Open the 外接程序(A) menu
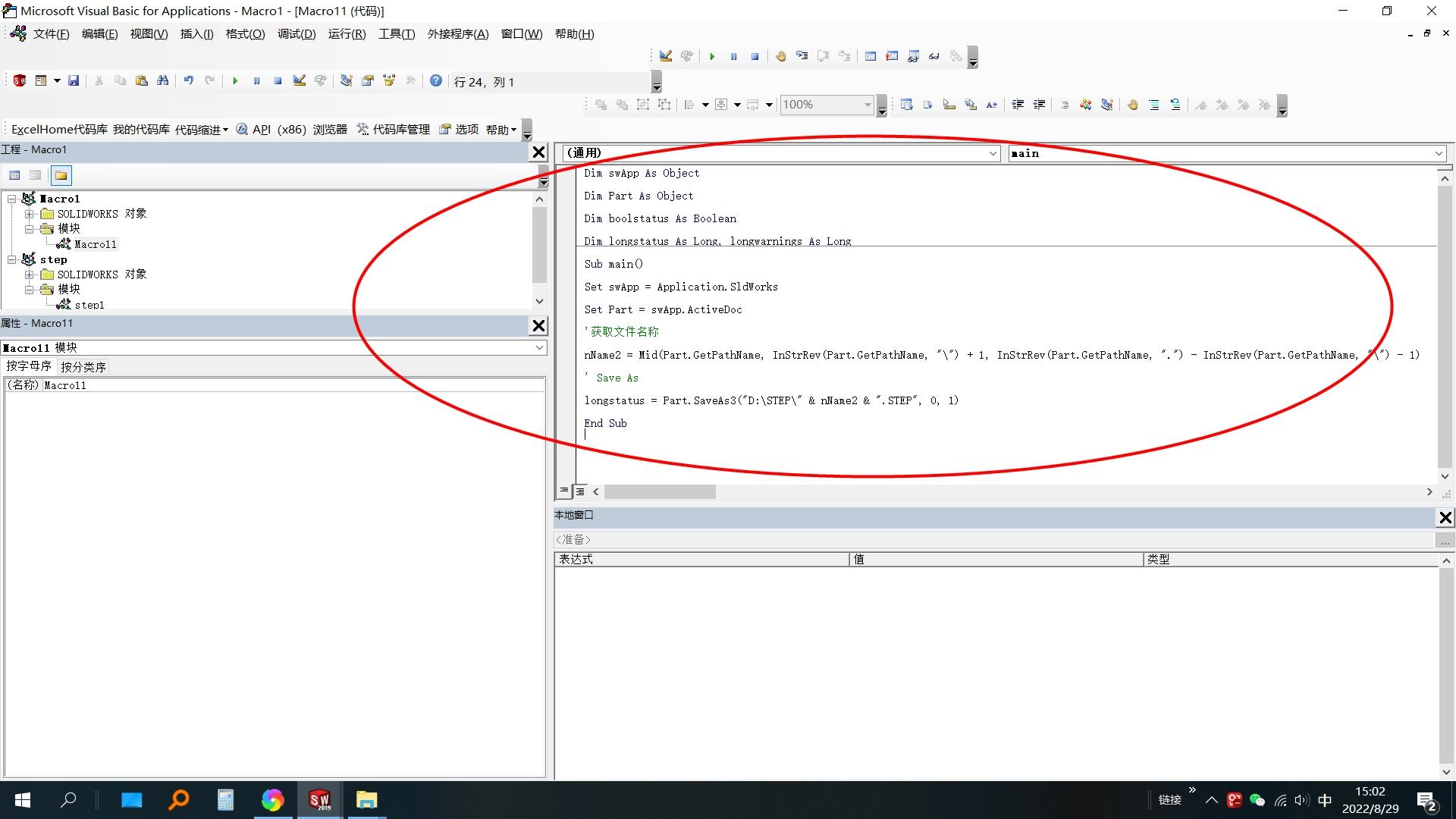This screenshot has width=1456, height=819. tap(458, 34)
